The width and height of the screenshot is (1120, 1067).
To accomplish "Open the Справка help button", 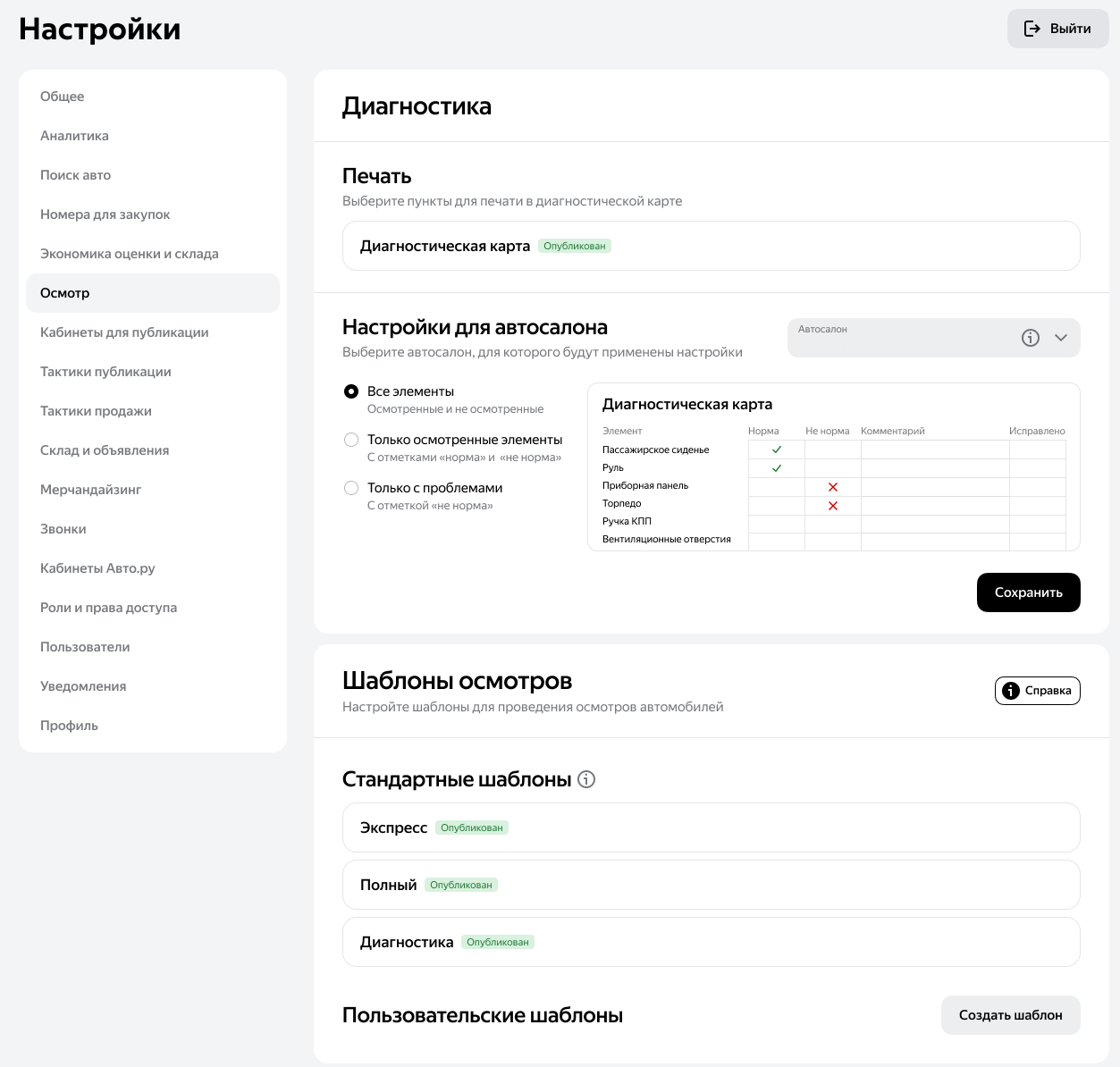I will click(x=1038, y=691).
